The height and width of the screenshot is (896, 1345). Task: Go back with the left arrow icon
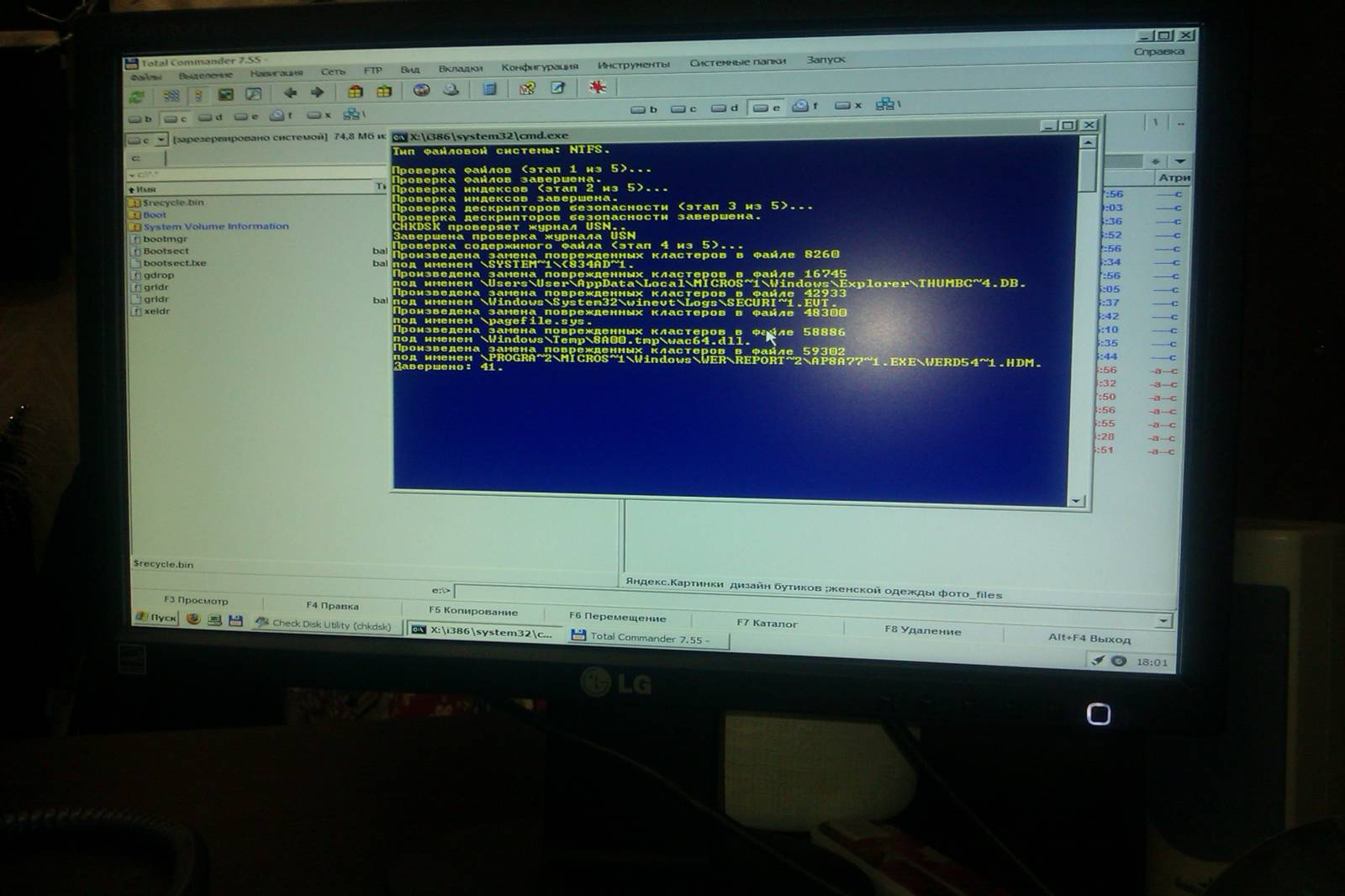point(290,92)
